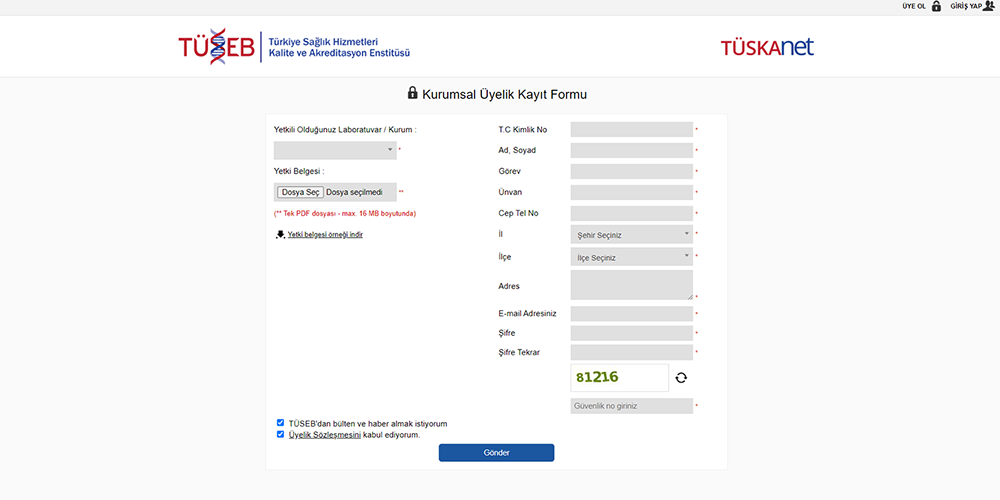Focus the T.C Kimlik No field
This screenshot has height=500, width=1000.
click(x=631, y=130)
